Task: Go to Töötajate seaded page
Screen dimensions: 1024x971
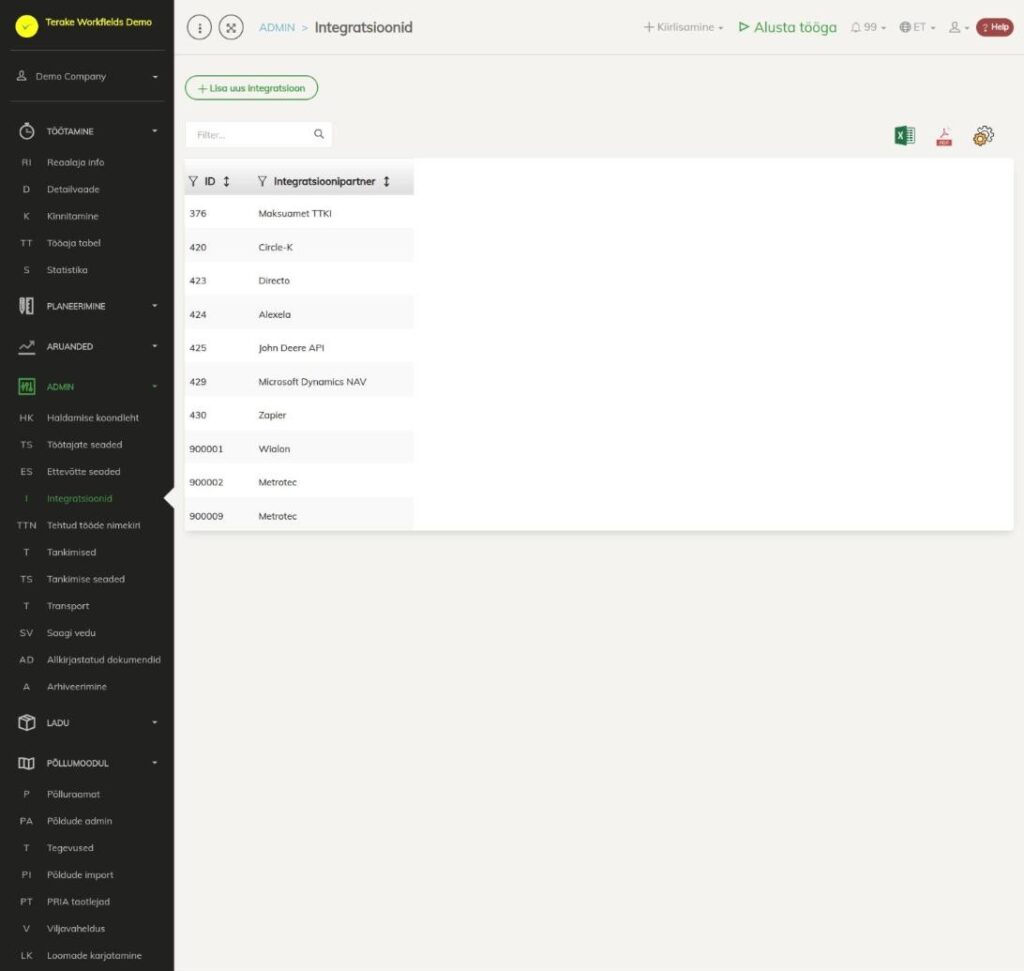Action: [84, 445]
